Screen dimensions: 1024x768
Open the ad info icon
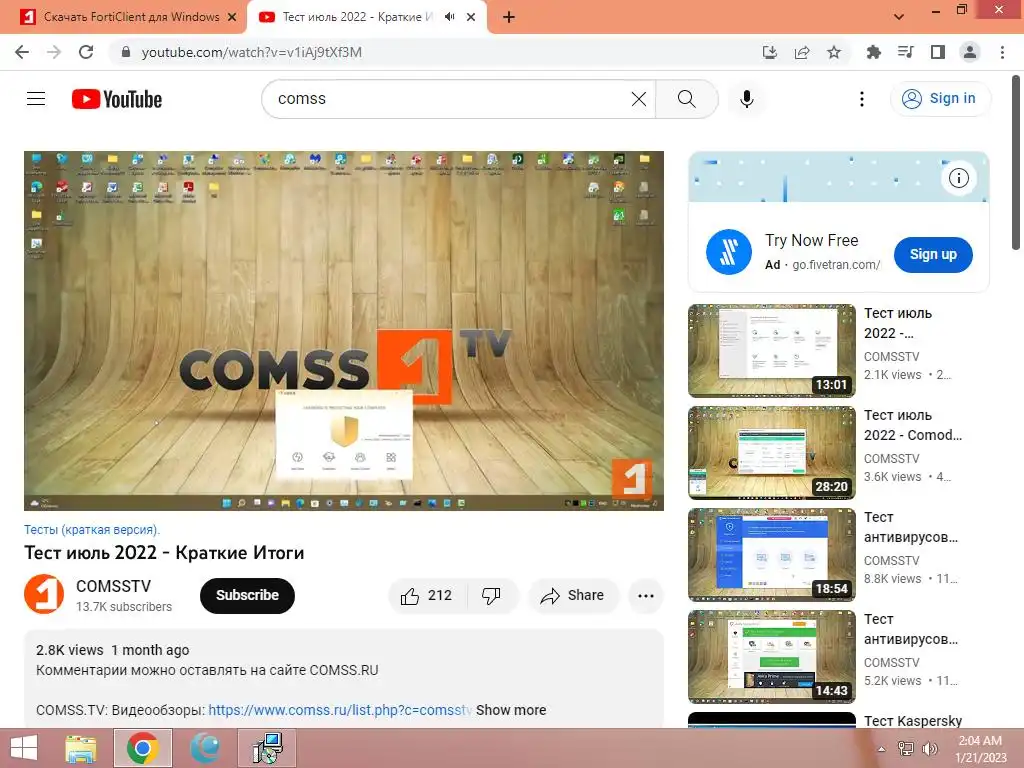[x=959, y=178]
